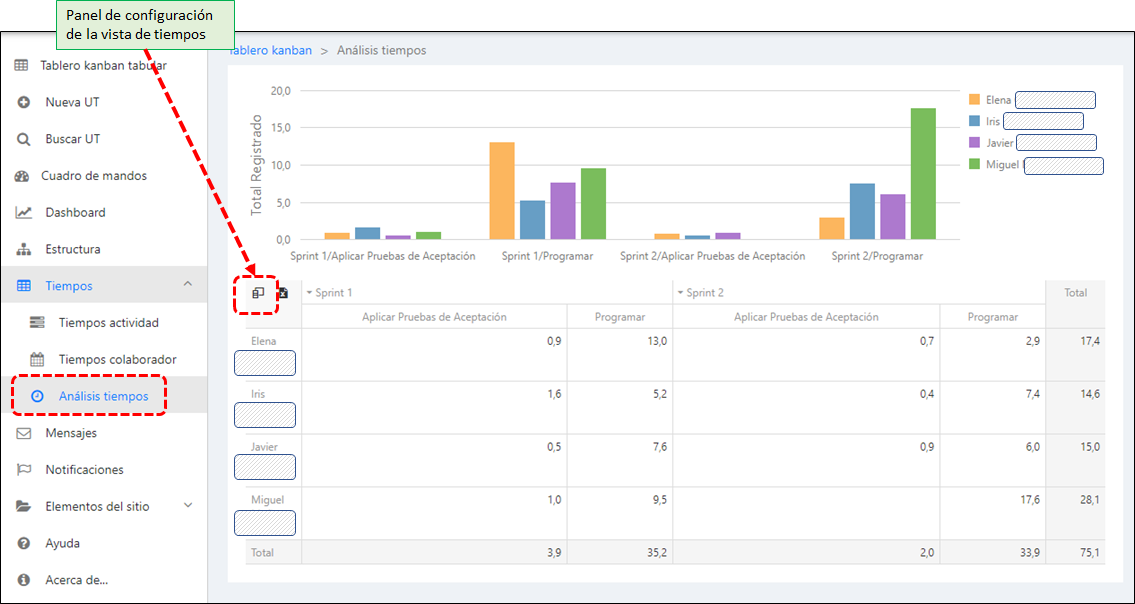Click the Estructura hierarchy icon
The image size is (1135, 604).
24,249
